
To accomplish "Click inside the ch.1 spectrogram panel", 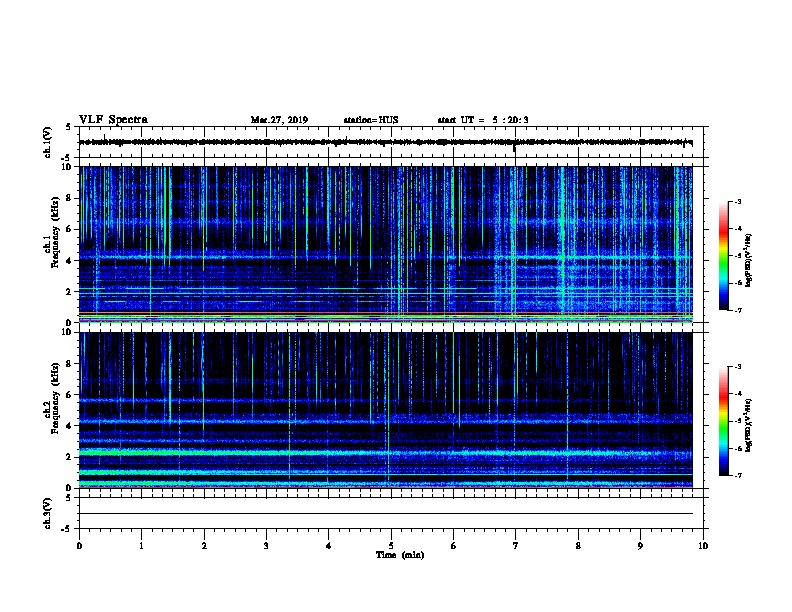I will 386,244.
